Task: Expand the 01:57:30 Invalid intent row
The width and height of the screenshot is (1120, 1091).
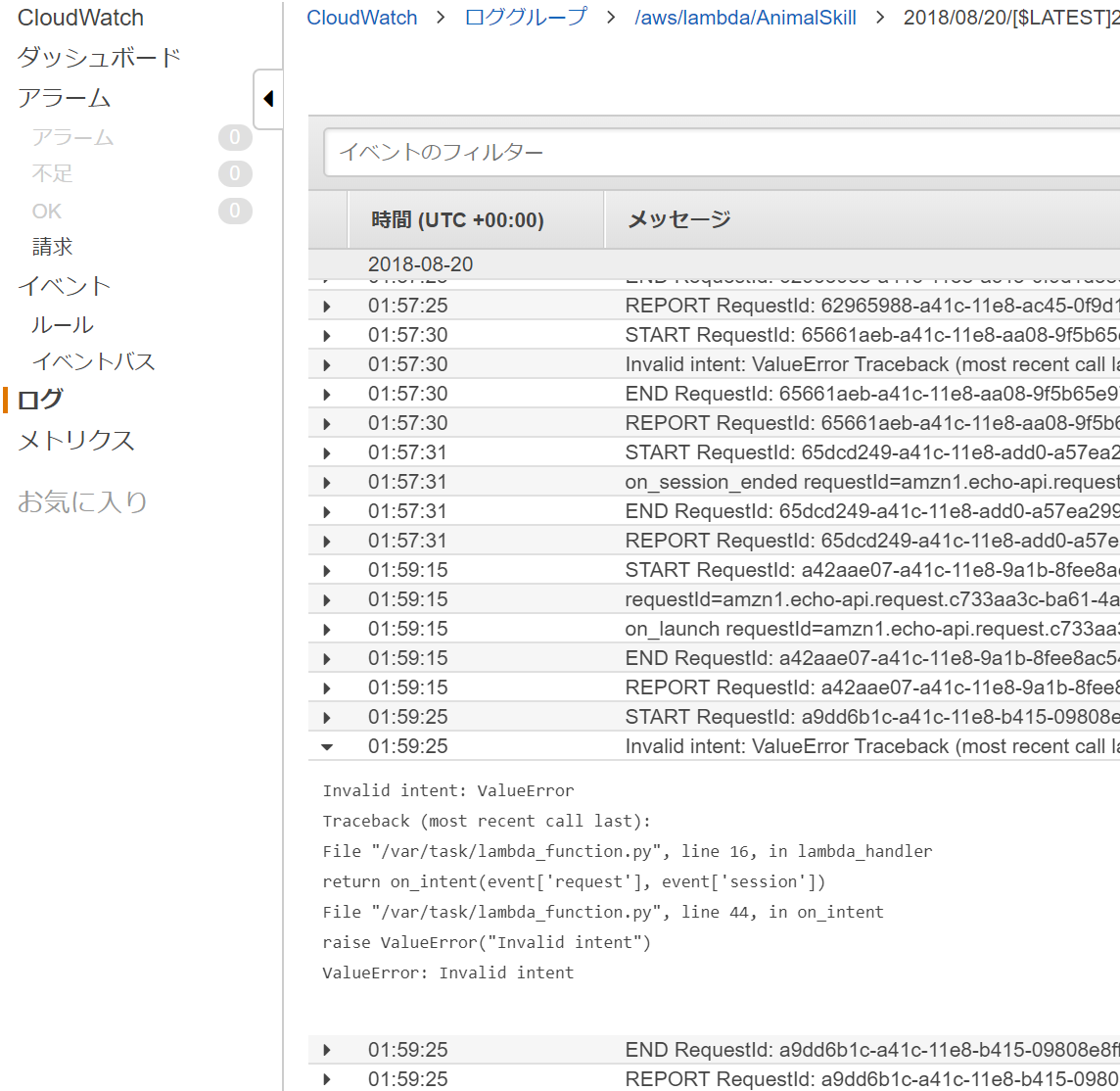Action: pos(326,365)
